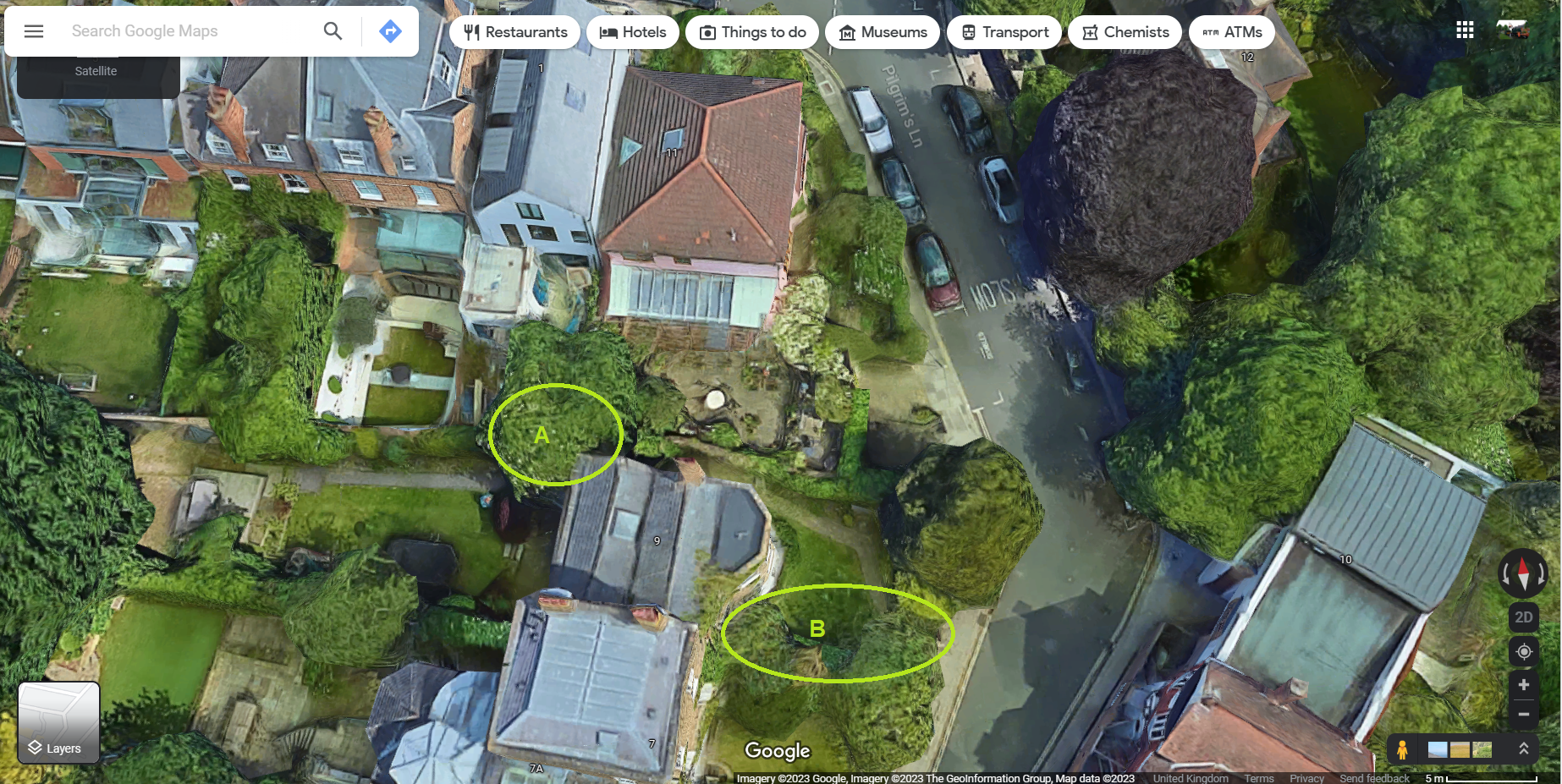Select the Hotels category chip

click(x=633, y=32)
